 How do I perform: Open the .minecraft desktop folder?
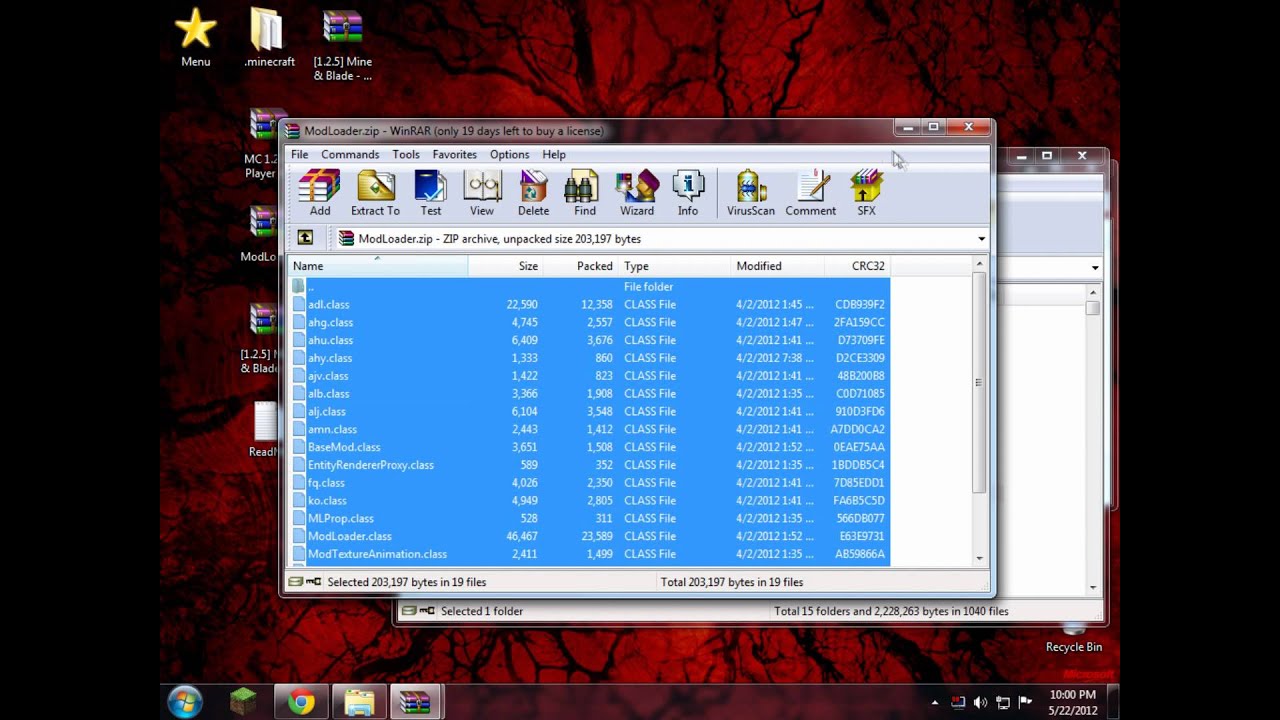click(269, 40)
